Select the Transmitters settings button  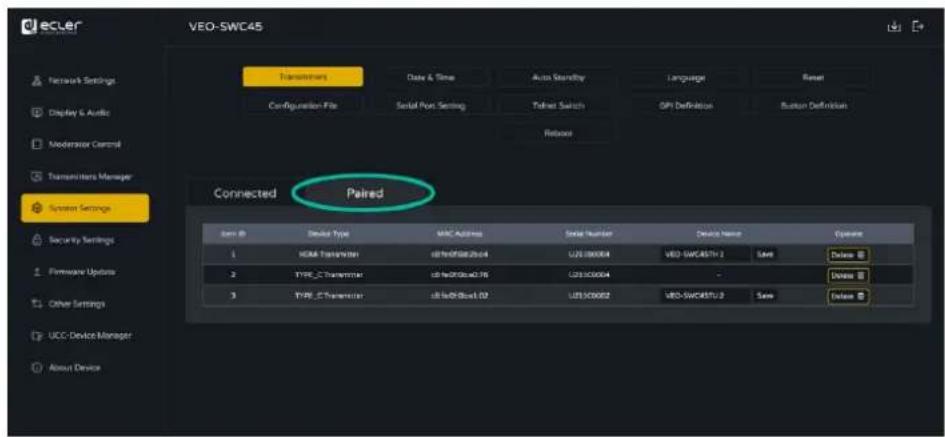pos(303,77)
